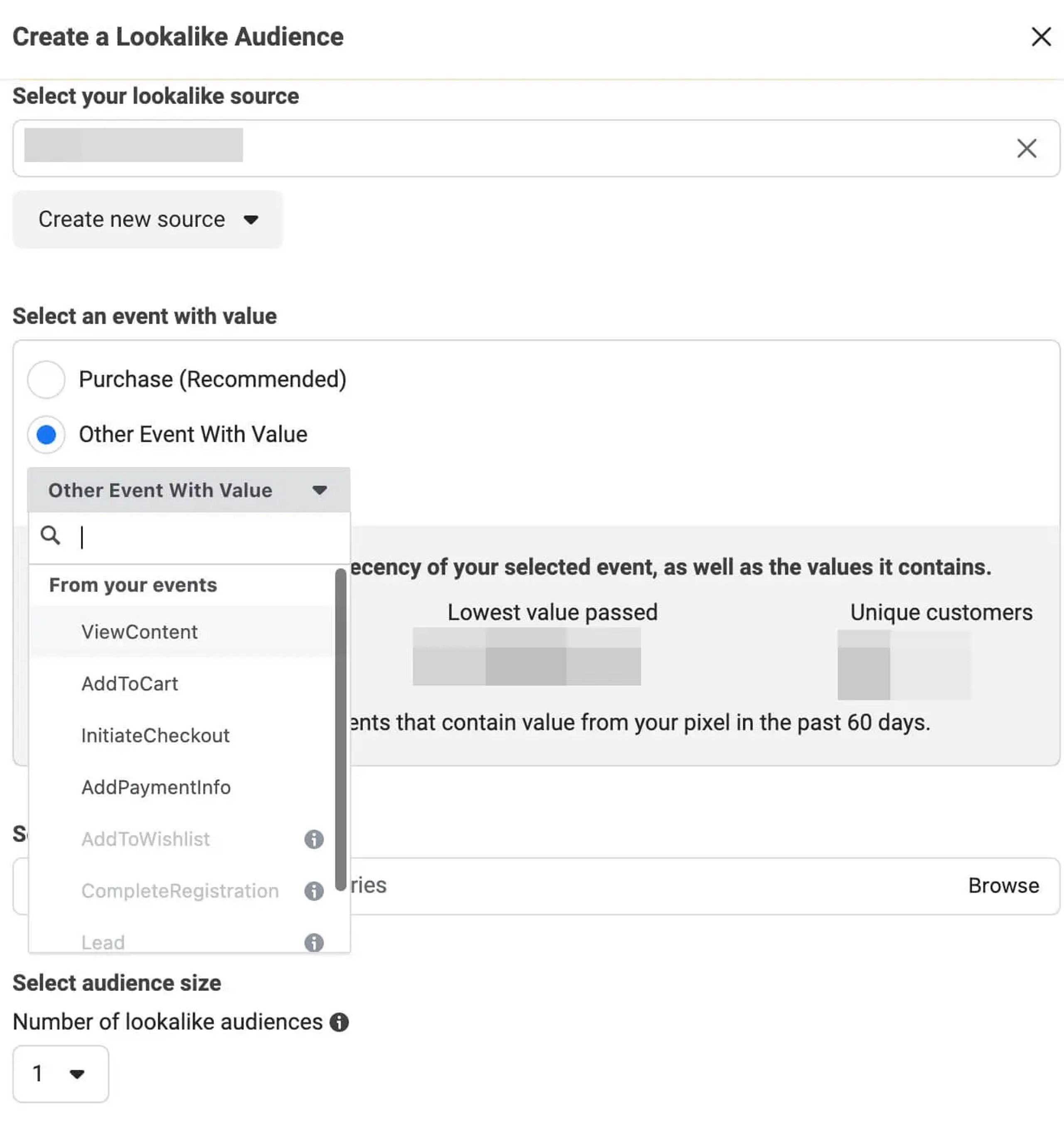The width and height of the screenshot is (1064, 1124).
Task: Open info icon next to AddToWishlist
Action: 314,839
